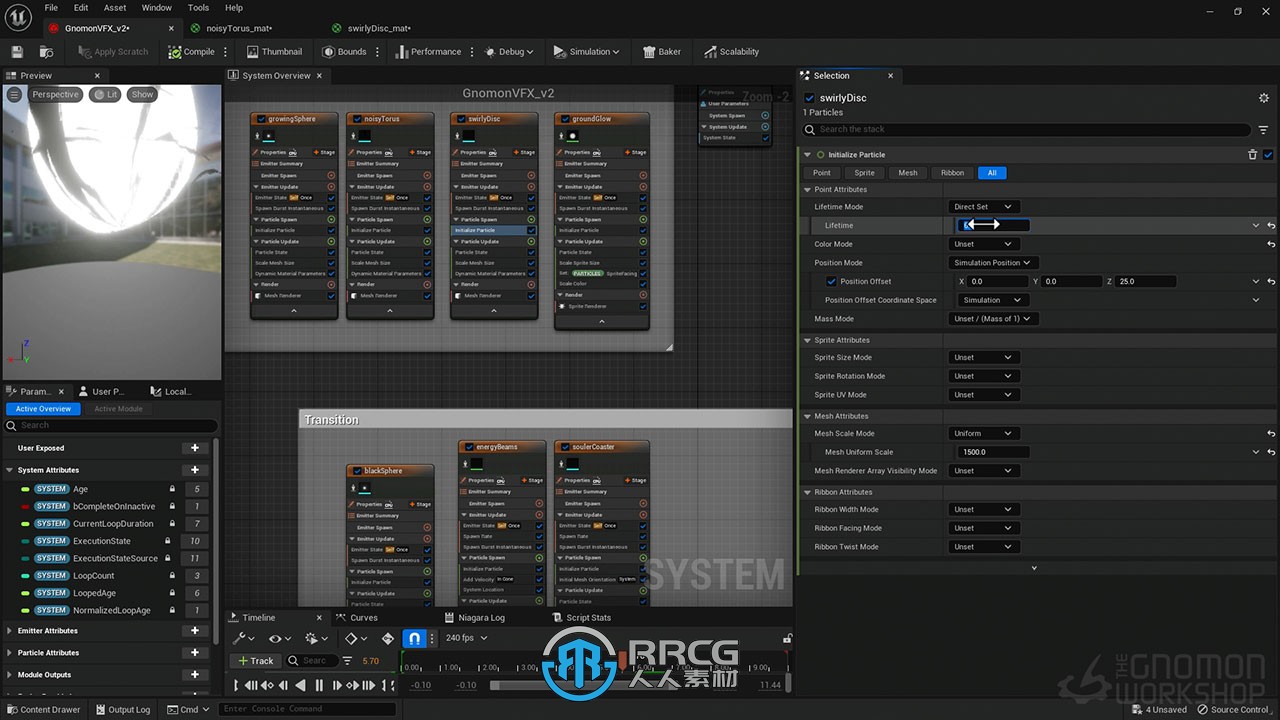
Task: Open the Cmd console type dropdown
Action: tap(188, 710)
